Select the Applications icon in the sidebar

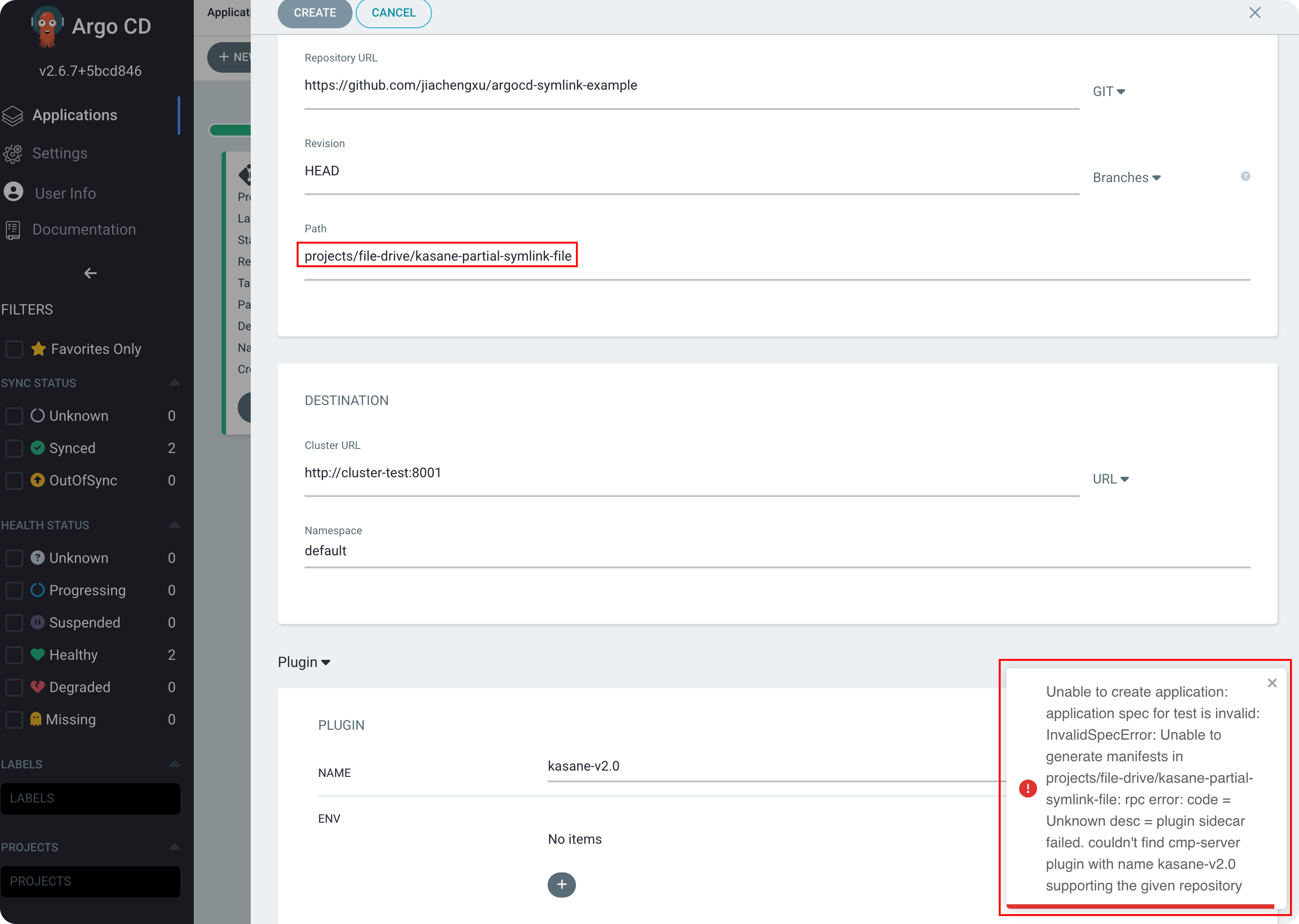click(x=13, y=115)
